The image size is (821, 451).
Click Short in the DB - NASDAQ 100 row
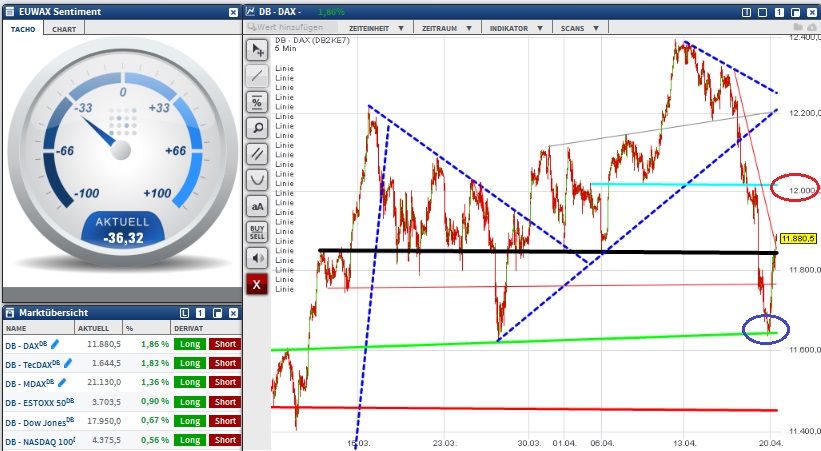225,440
